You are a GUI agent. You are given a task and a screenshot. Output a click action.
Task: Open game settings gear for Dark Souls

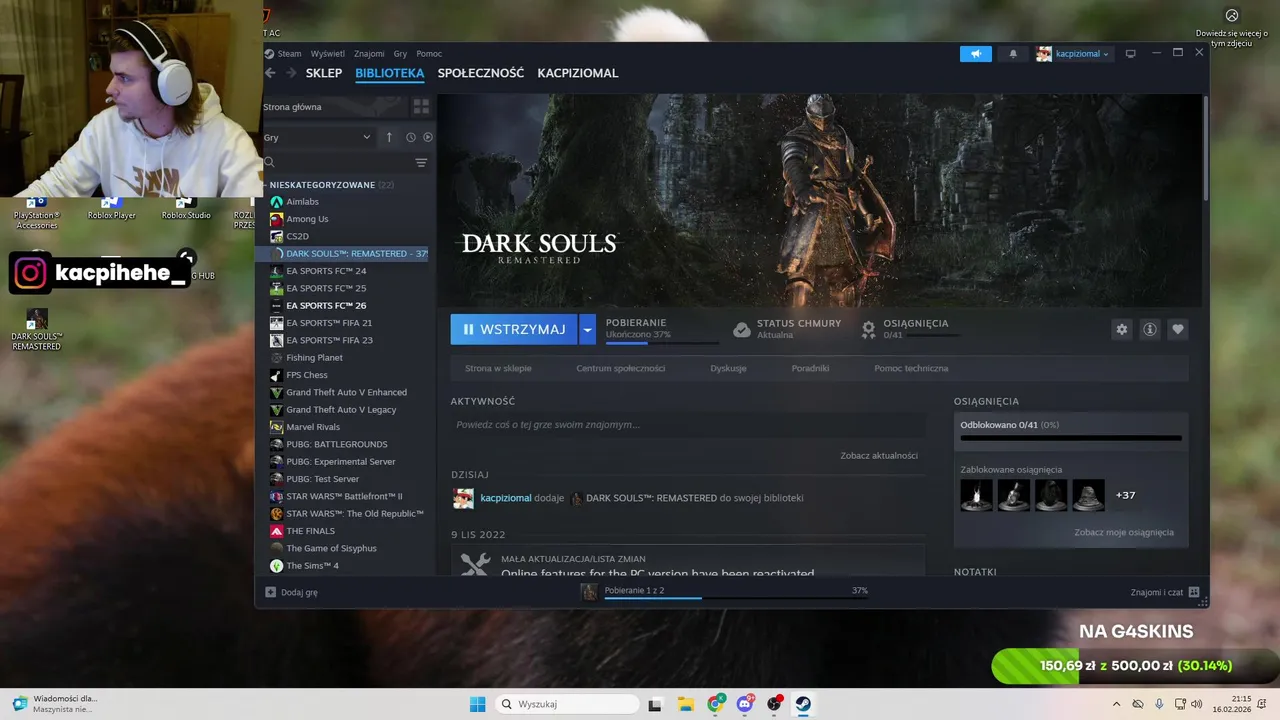(1122, 329)
